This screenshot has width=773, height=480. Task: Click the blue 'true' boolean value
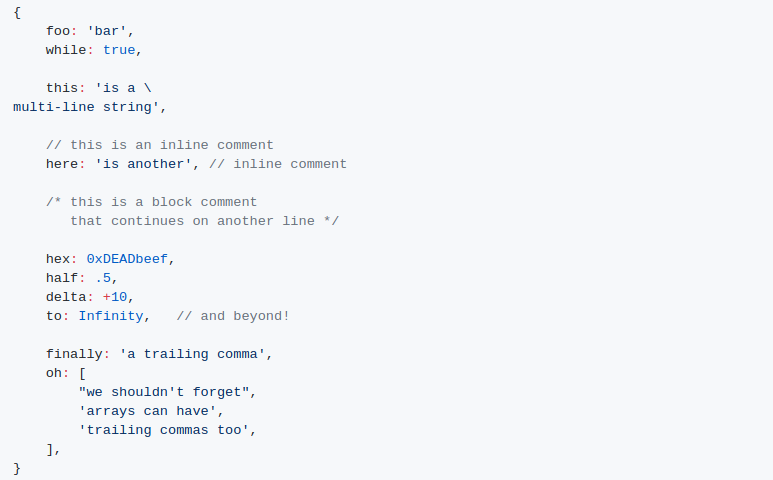(119, 50)
